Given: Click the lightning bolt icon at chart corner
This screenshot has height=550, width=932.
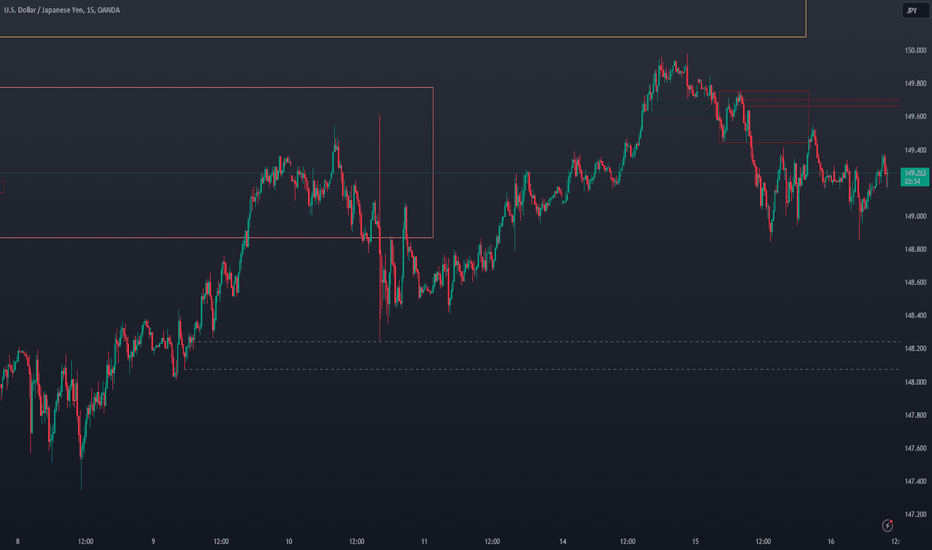Looking at the screenshot, I should coord(887,526).
